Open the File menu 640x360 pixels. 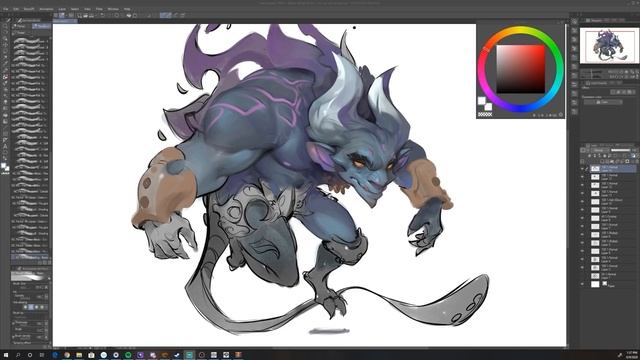[6, 9]
